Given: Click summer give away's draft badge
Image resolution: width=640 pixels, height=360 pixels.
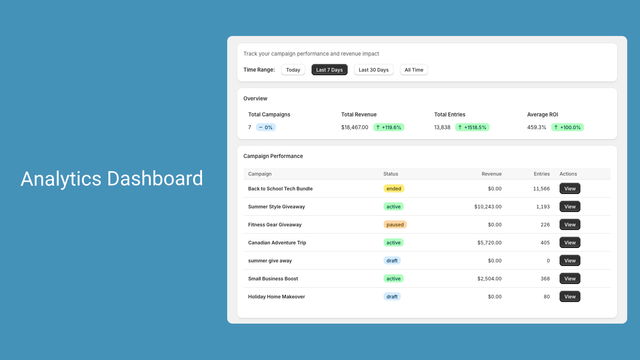Looking at the screenshot, I should [392, 260].
